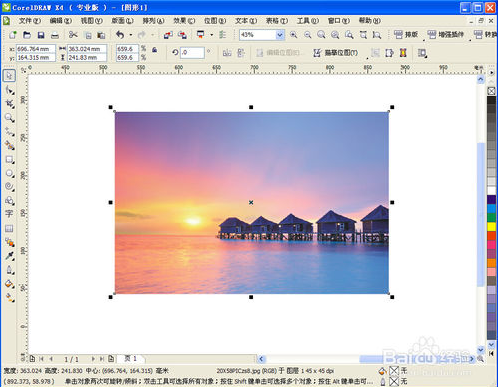Open the 工具 (Tools) menu
The image size is (498, 387).
[307, 21]
